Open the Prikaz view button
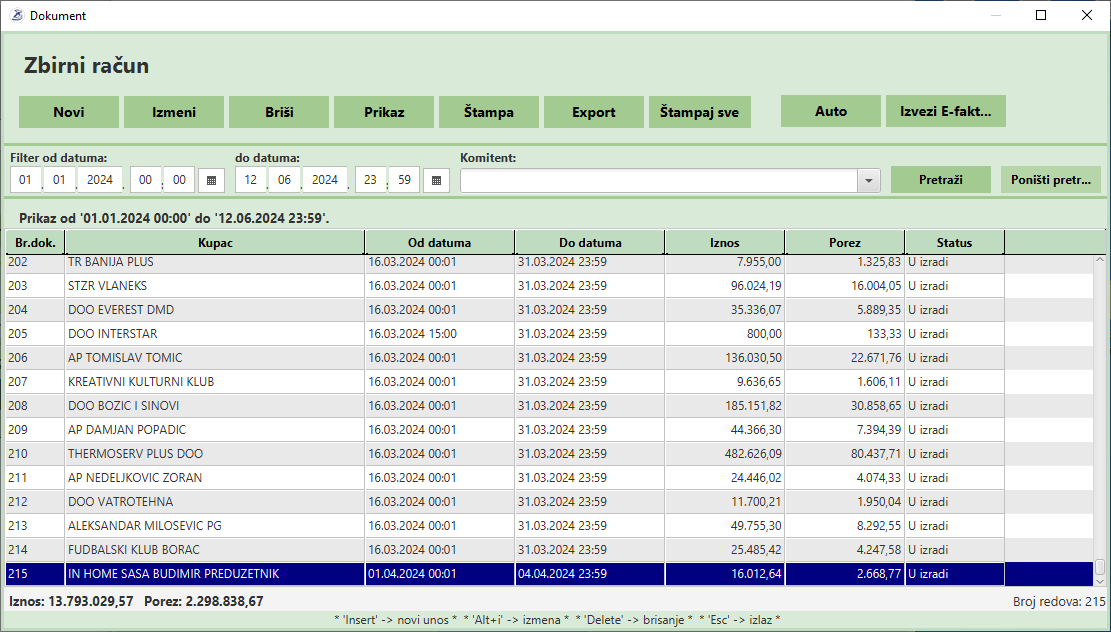 [384, 112]
